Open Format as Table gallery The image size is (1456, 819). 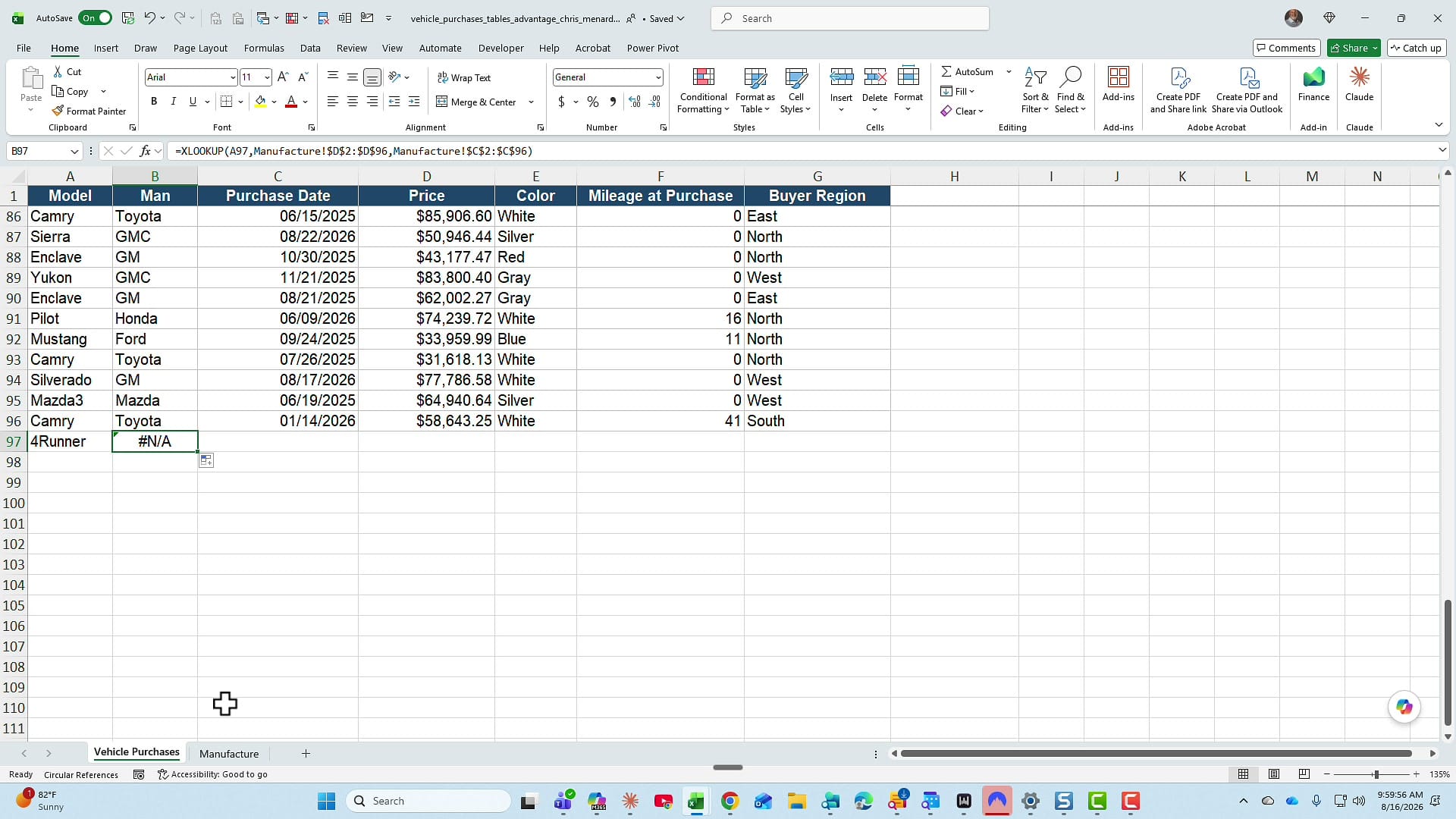pyautogui.click(x=755, y=91)
